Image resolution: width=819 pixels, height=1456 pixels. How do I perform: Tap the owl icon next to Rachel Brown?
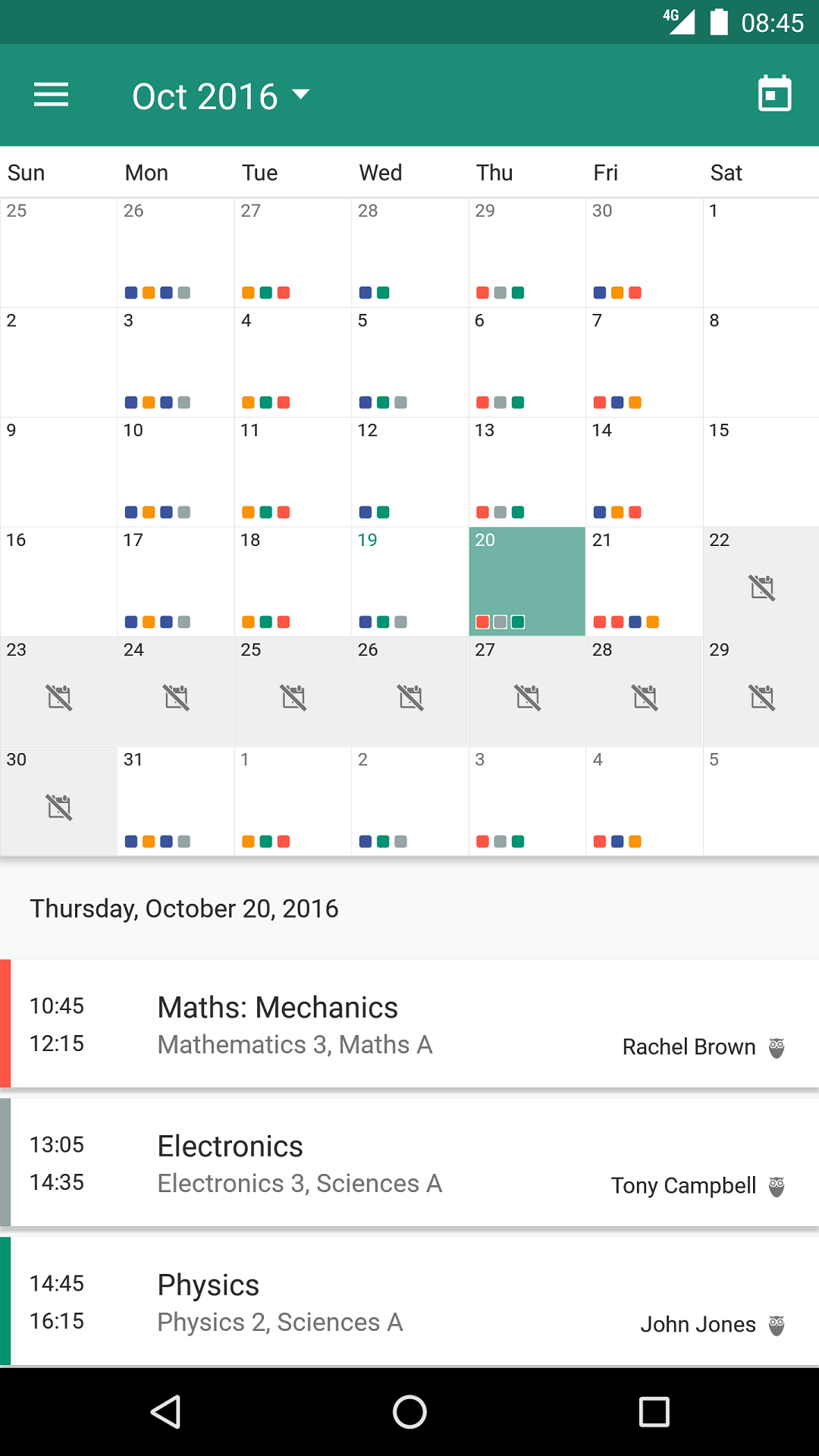(776, 1046)
